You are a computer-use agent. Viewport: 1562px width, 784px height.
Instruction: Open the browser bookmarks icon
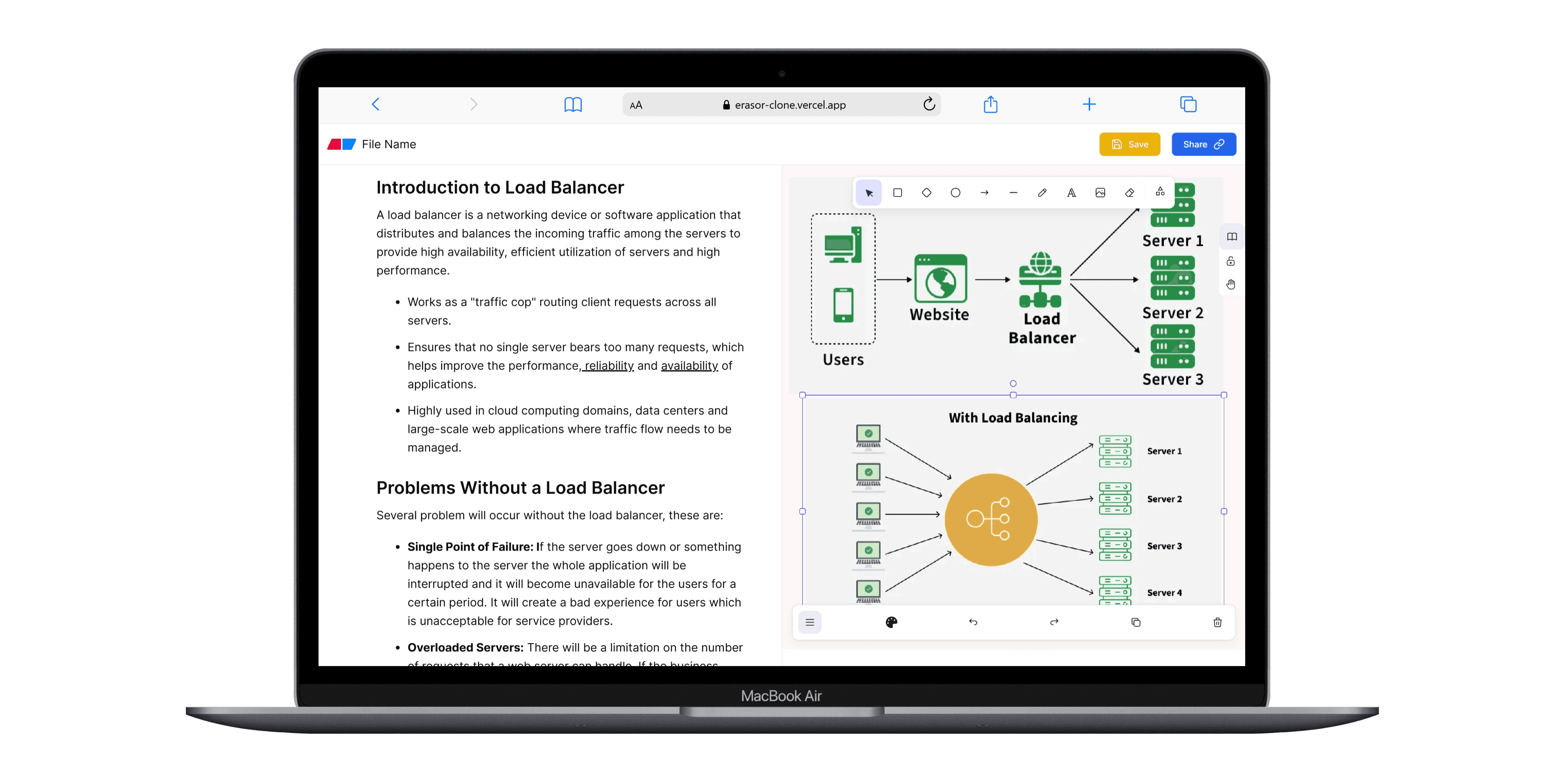[572, 104]
